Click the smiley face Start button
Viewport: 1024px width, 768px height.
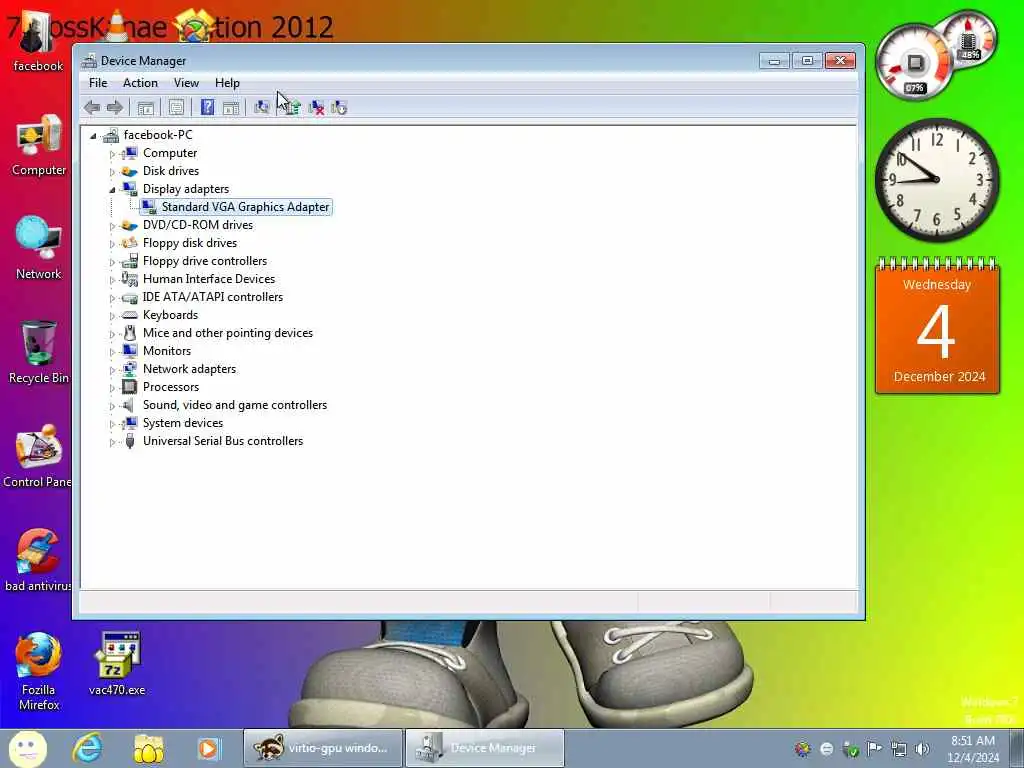tap(27, 748)
